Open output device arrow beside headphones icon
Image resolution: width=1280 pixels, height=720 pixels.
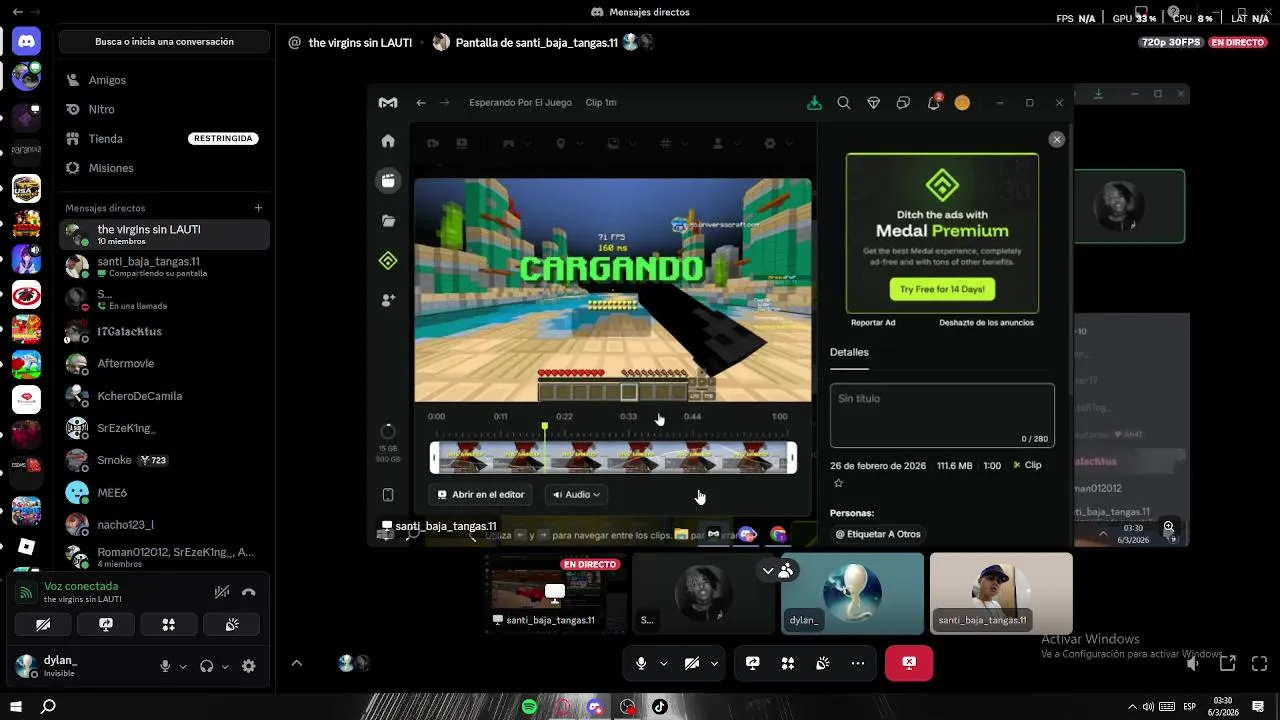click(225, 666)
